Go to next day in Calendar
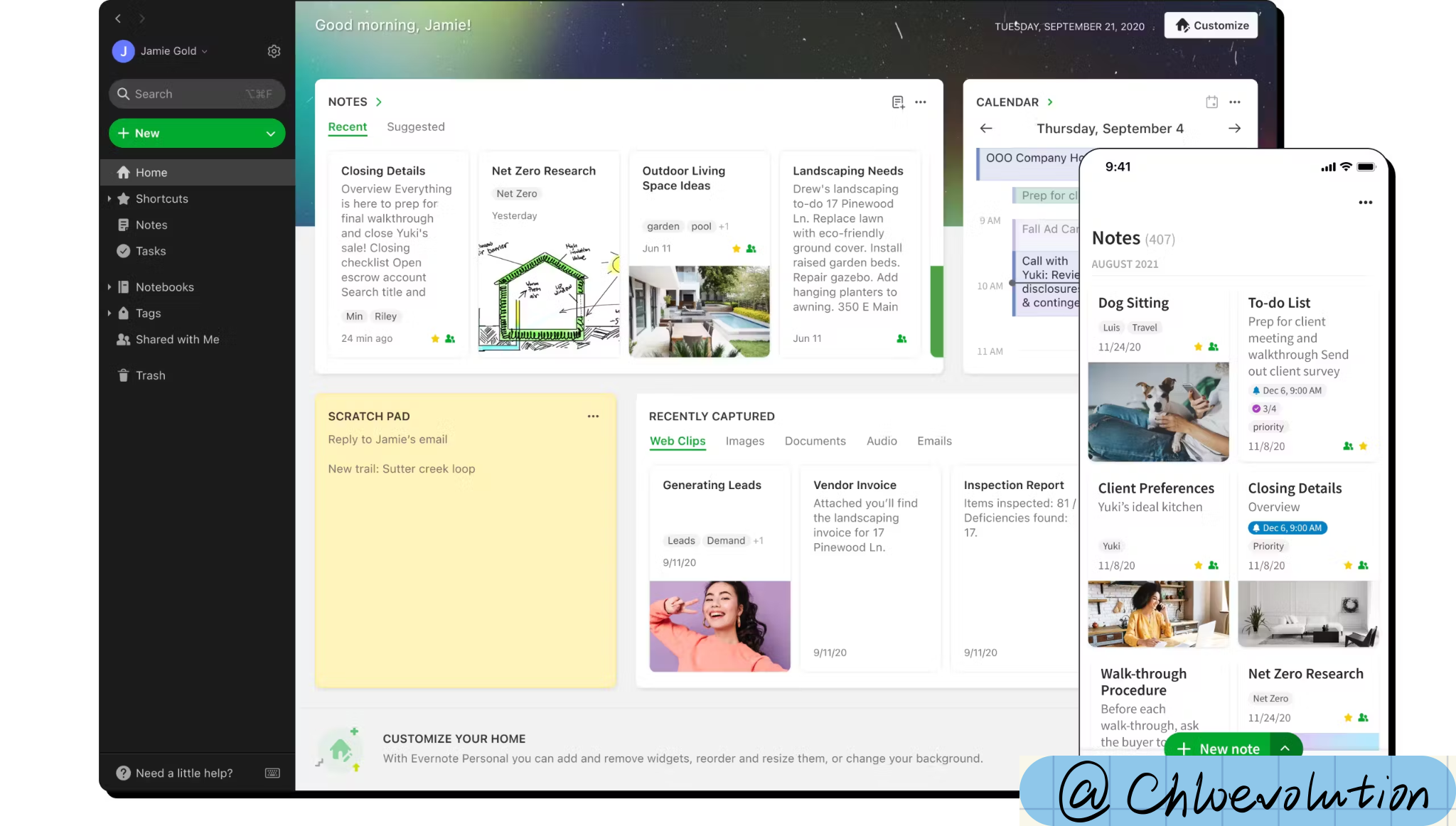This screenshot has height=826, width=1456. pos(1235,129)
